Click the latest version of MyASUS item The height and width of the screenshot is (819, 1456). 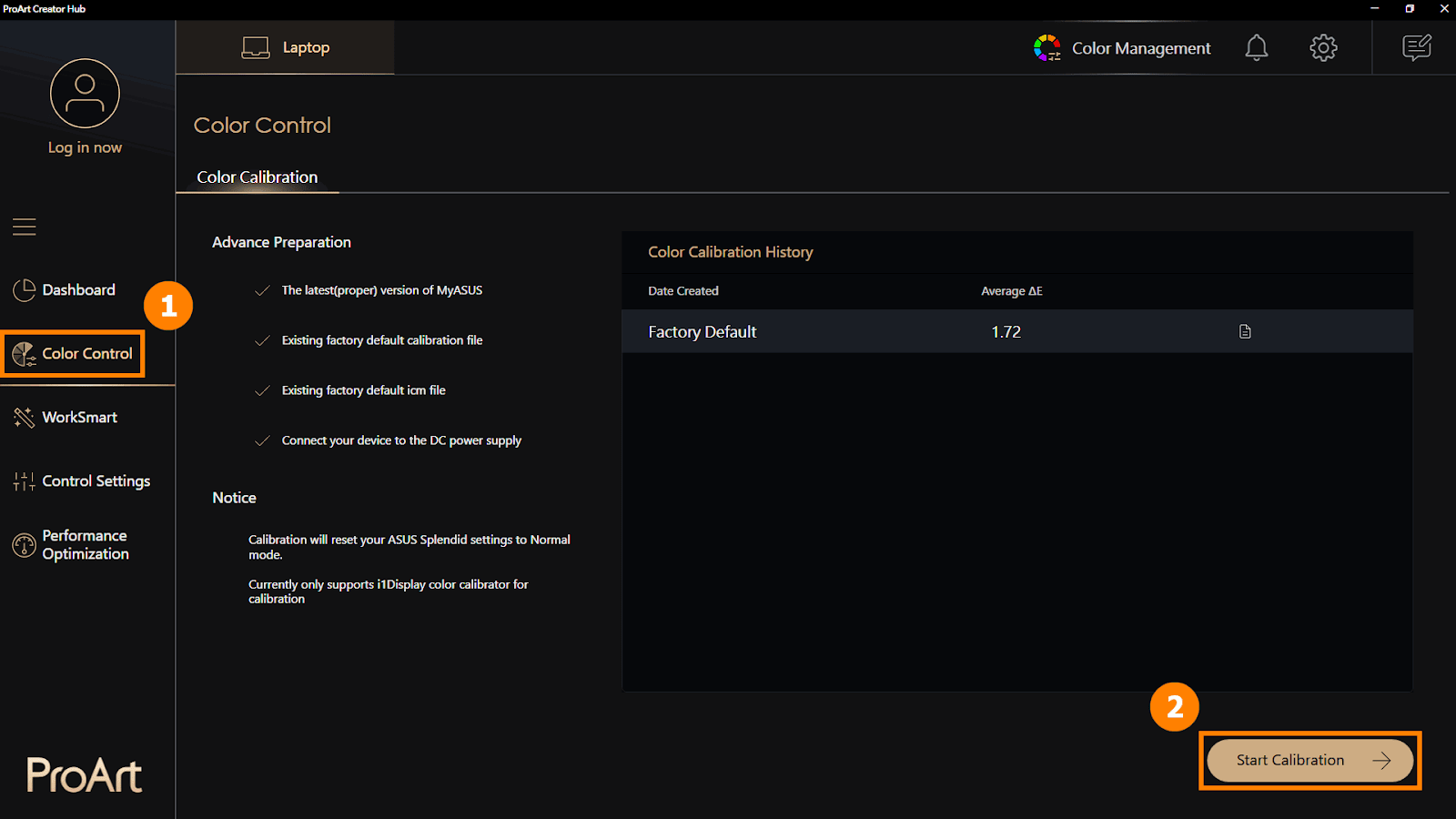pos(382,290)
